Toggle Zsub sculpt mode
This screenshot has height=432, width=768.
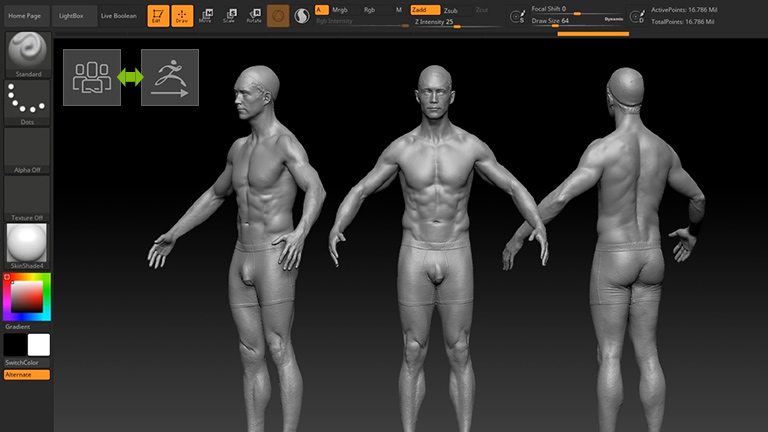[x=451, y=9]
